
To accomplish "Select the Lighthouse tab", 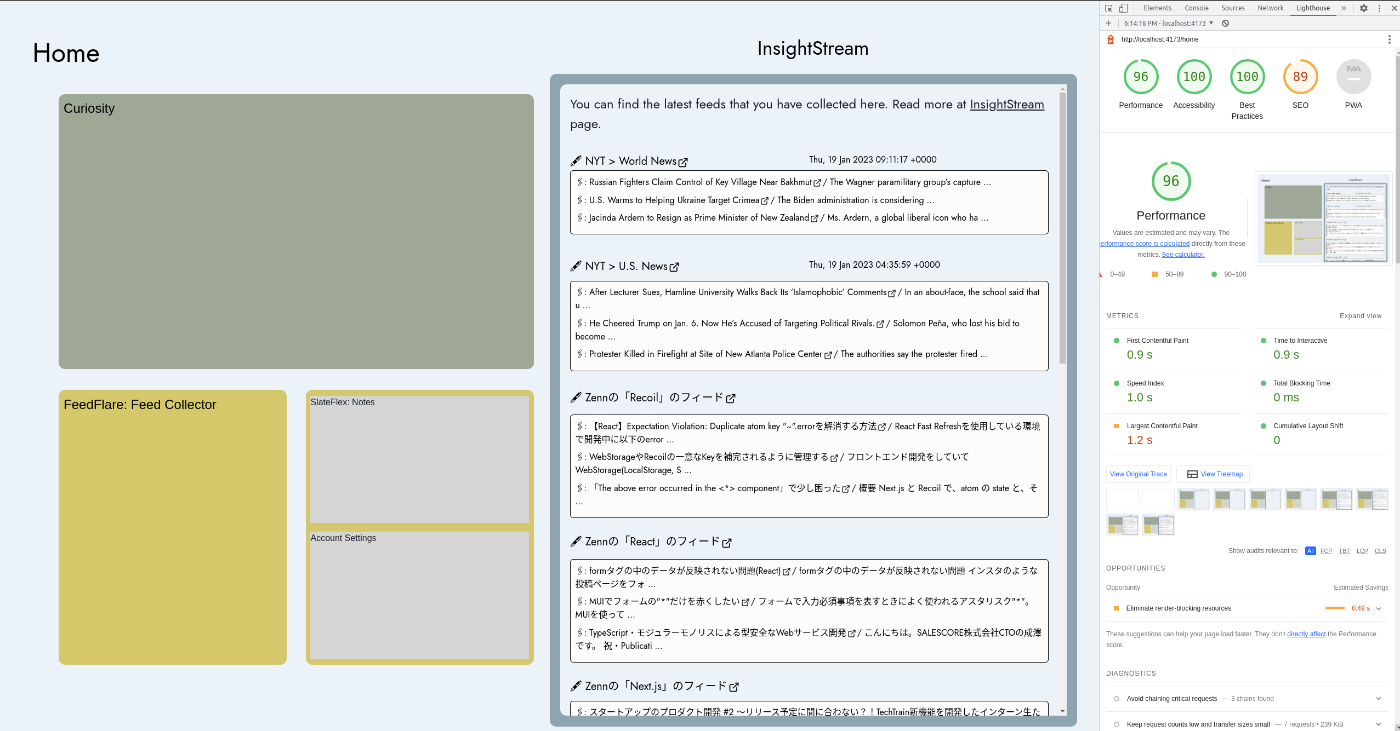I will coord(1313,8).
